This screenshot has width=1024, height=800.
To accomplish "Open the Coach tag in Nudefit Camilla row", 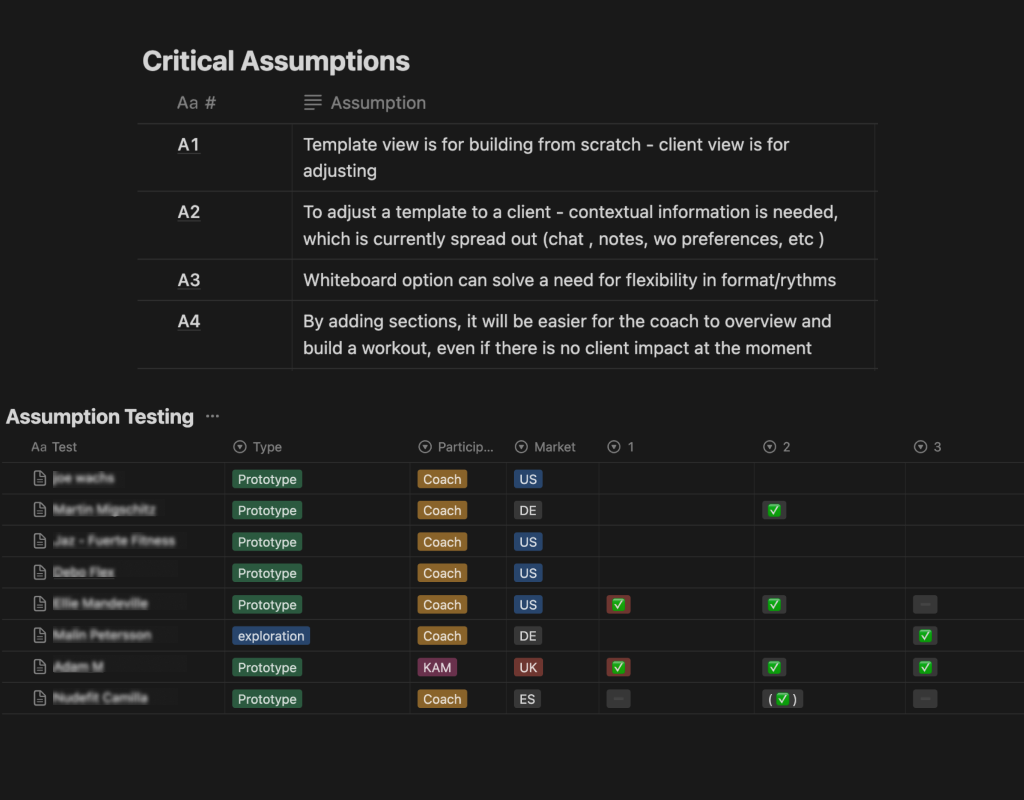I will tap(442, 699).
